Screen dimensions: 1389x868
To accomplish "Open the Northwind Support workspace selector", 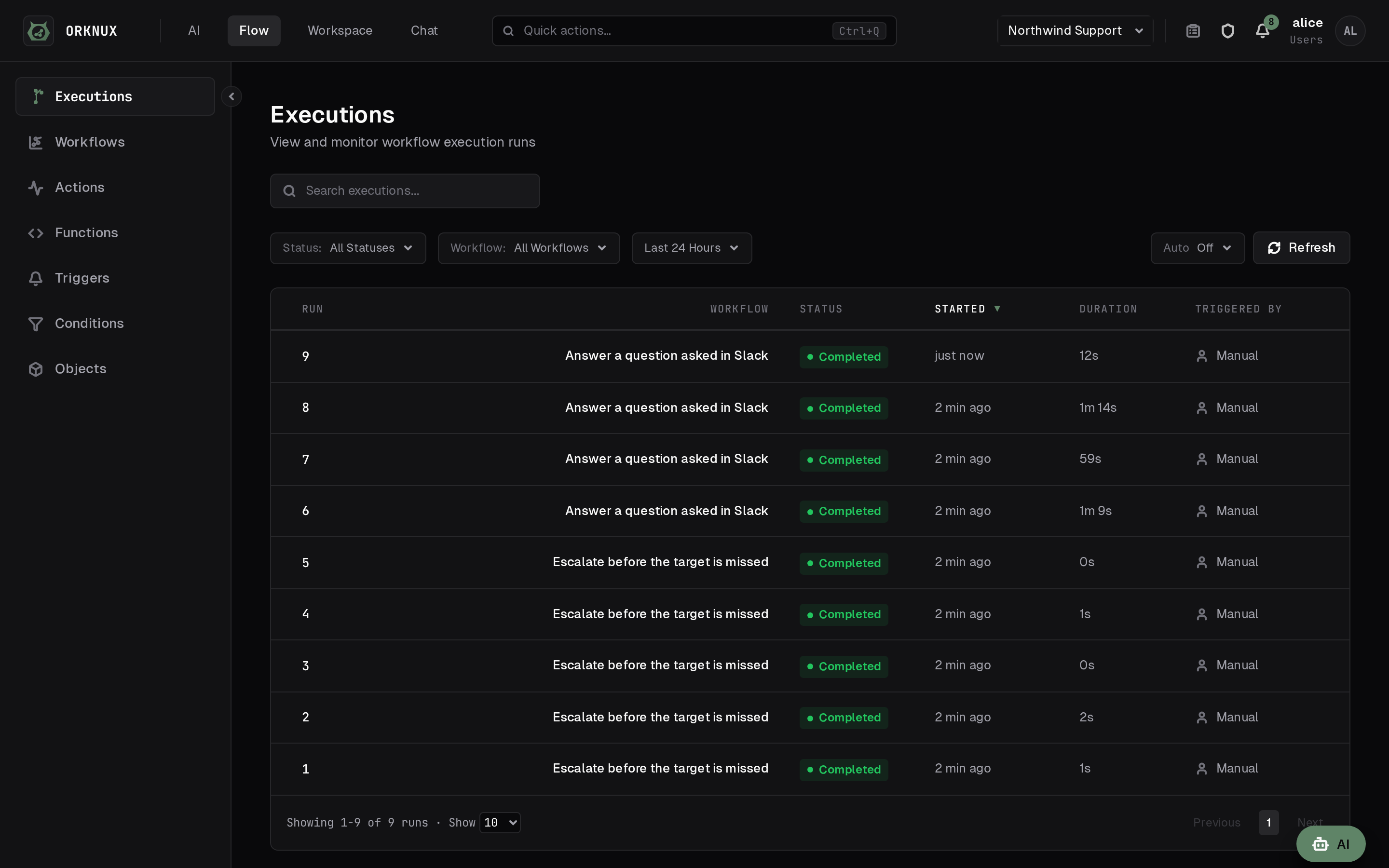I will point(1075,31).
